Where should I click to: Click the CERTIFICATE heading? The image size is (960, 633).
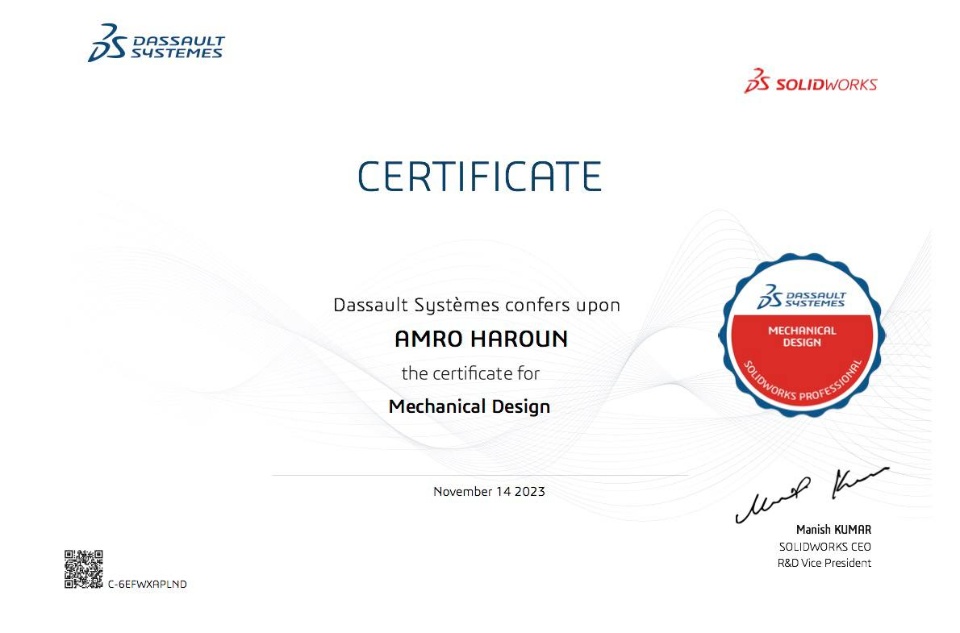point(479,176)
